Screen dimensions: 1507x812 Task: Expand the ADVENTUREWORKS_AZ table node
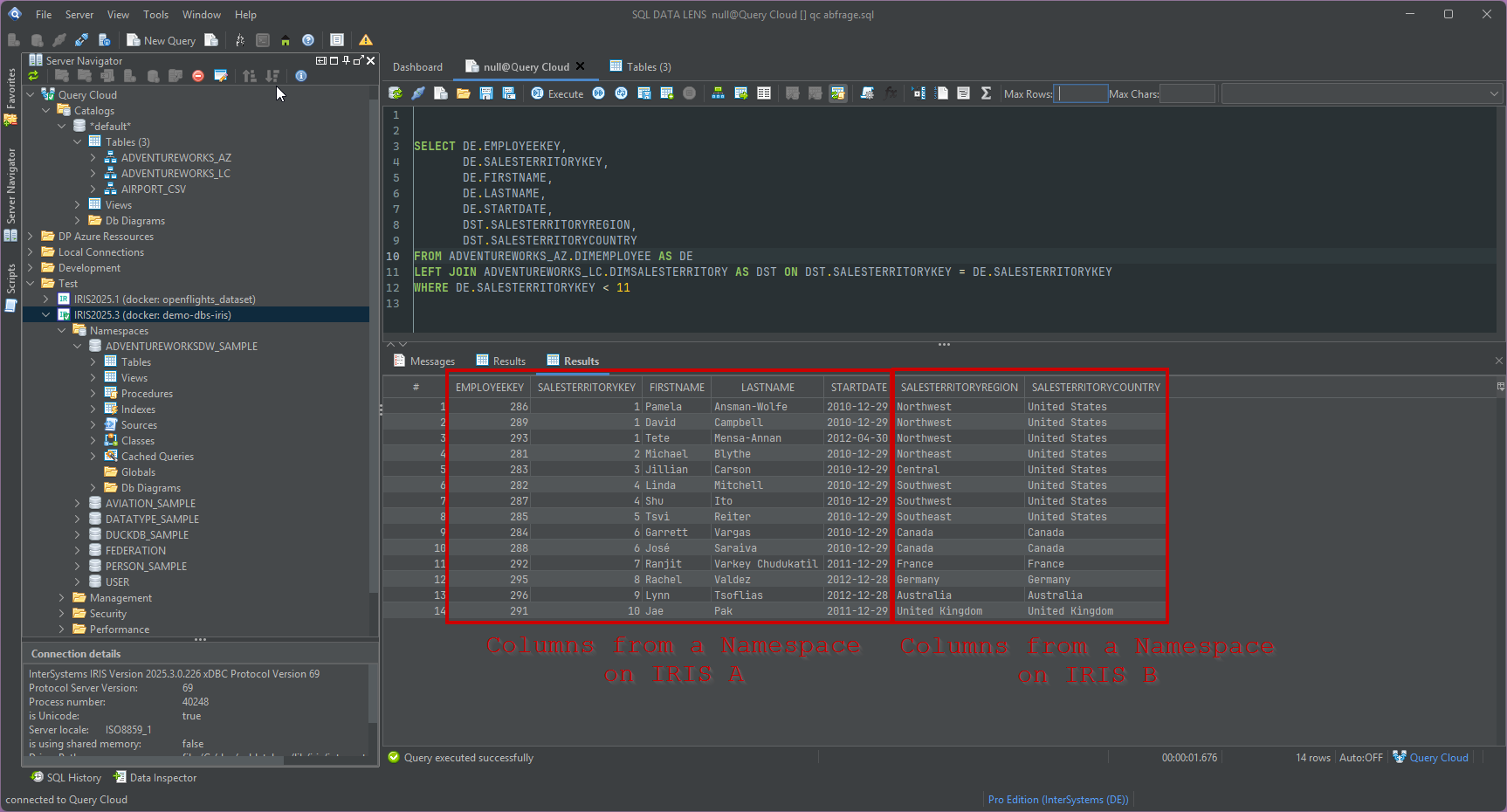pyautogui.click(x=93, y=158)
